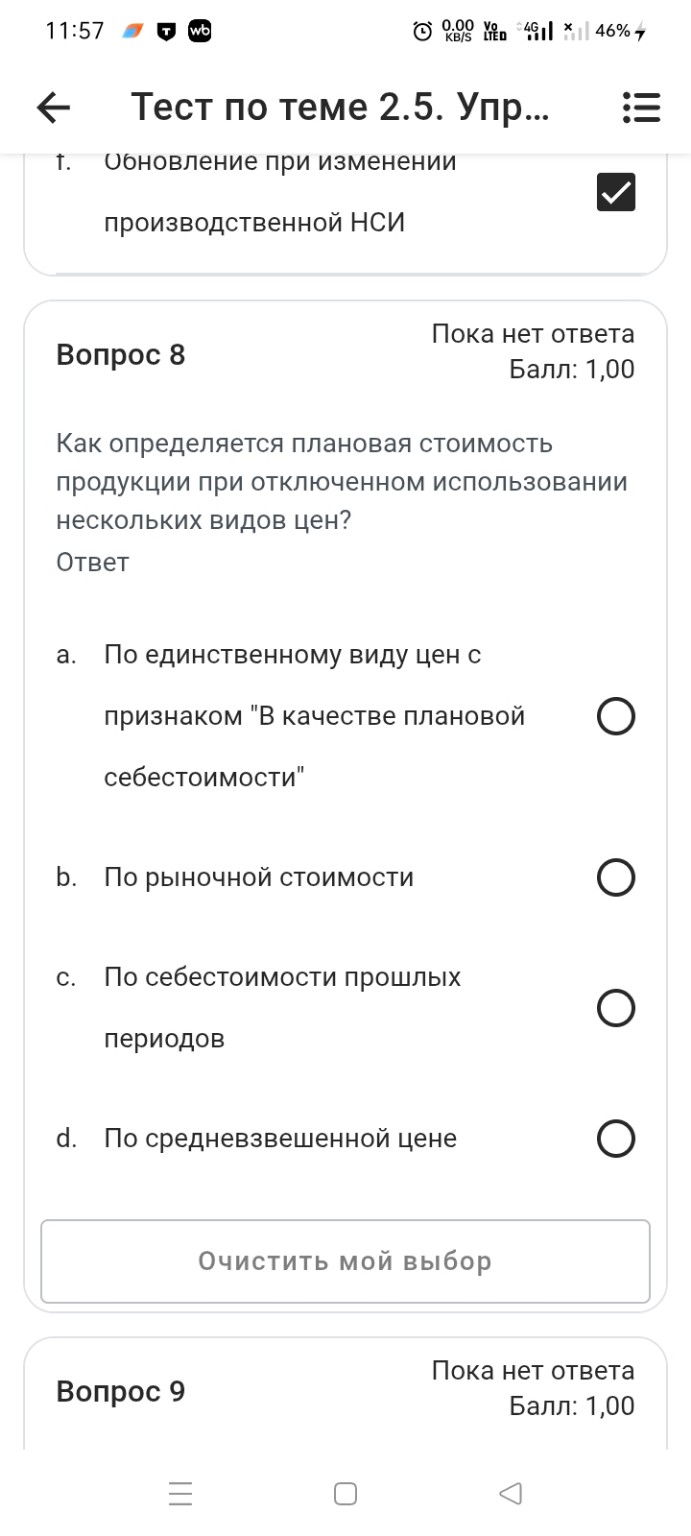
Task: Tap the home navigation button
Action: (x=345, y=1493)
